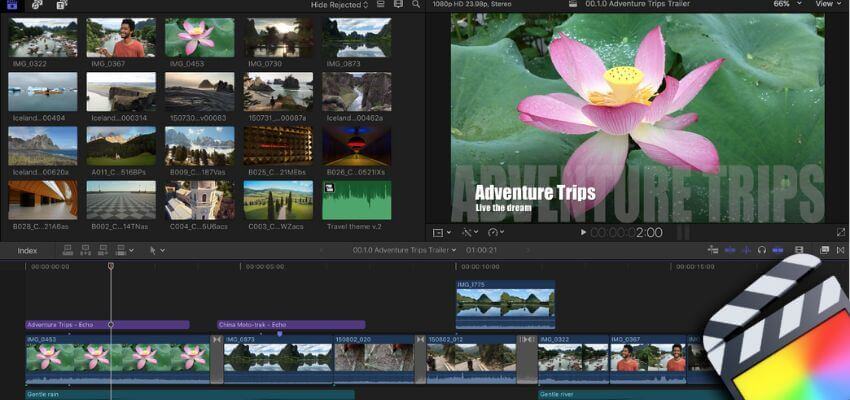The width and height of the screenshot is (850, 400).
Task: Select the IMG_0453 lotus timeline clip
Action: [x=118, y=359]
